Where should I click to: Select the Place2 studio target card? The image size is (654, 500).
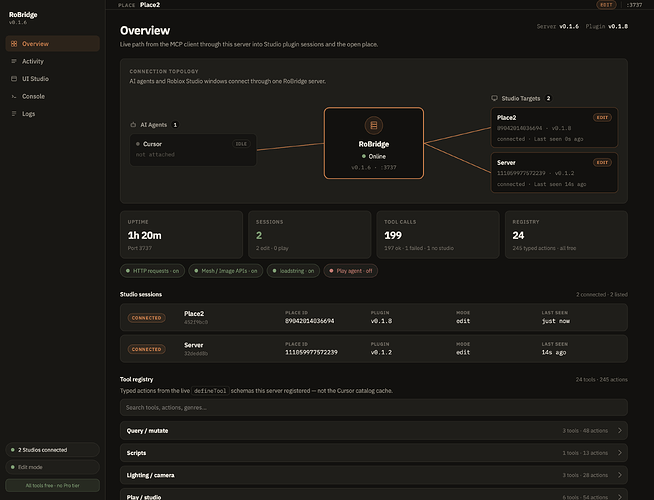coord(554,128)
